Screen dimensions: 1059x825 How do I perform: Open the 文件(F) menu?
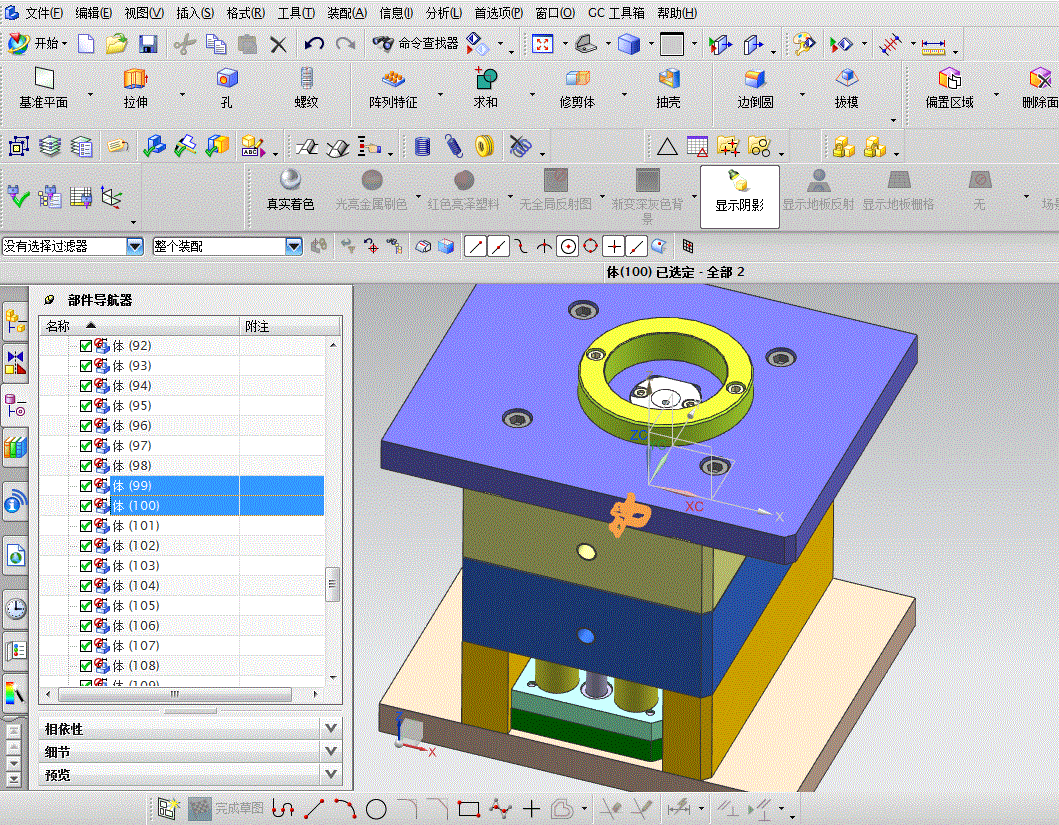pos(44,13)
